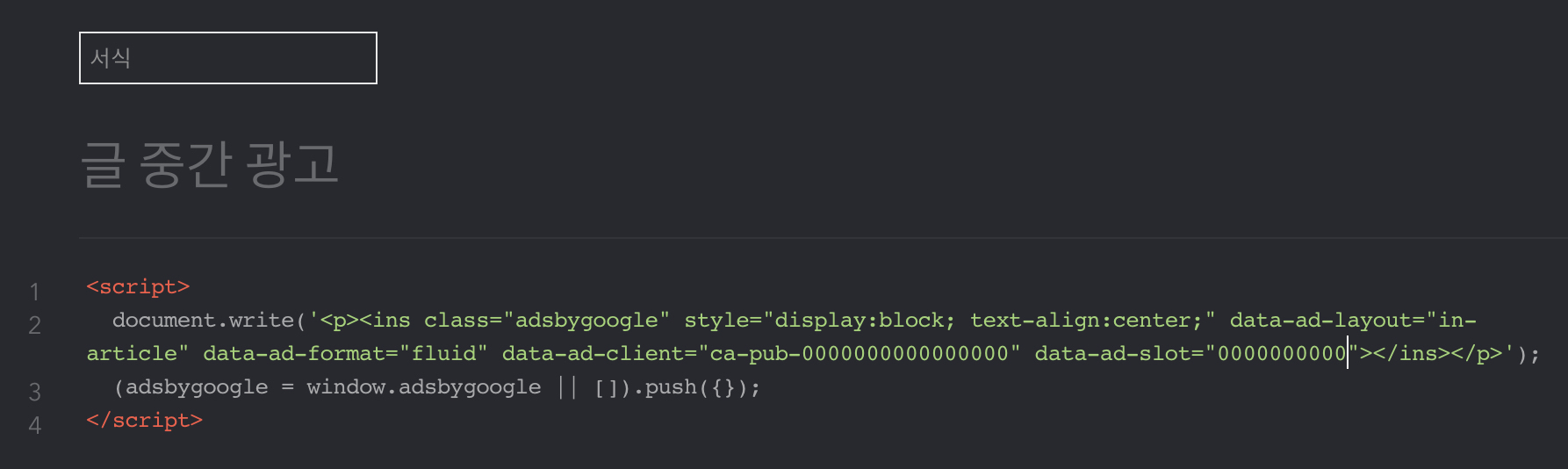Image resolution: width=1568 pixels, height=469 pixels.
Task: Click the window.adsbygoogle text on line 3
Action: pyautogui.click(x=423, y=387)
